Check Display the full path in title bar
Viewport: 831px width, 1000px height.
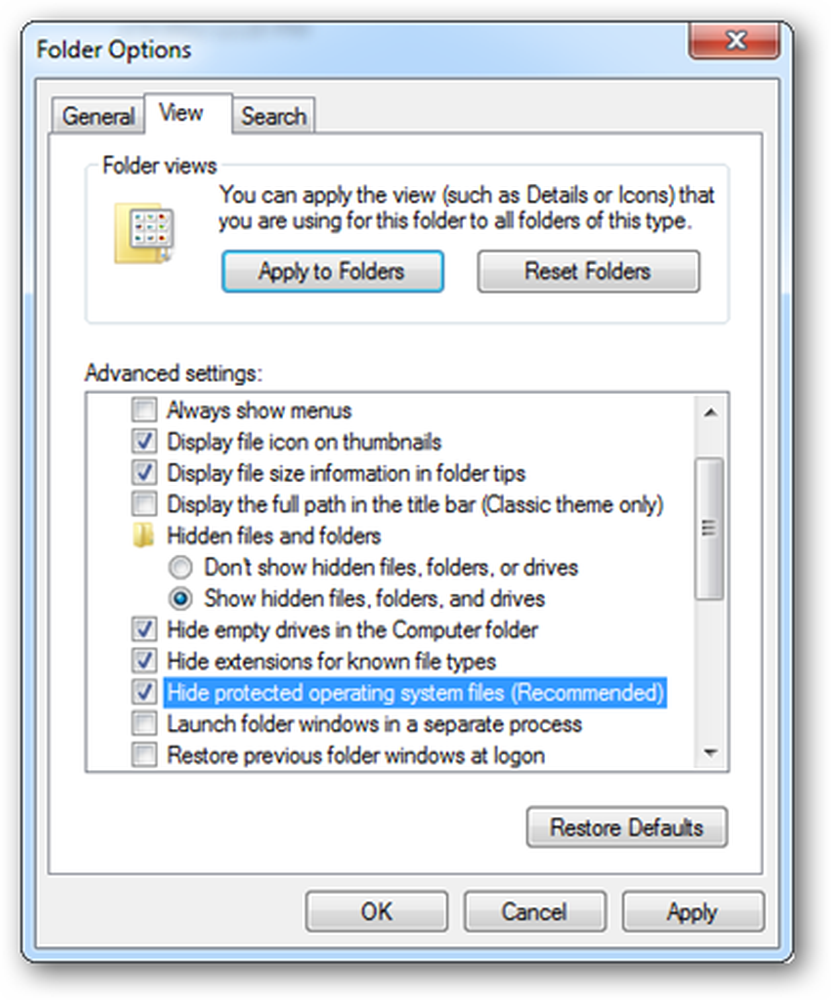point(144,504)
